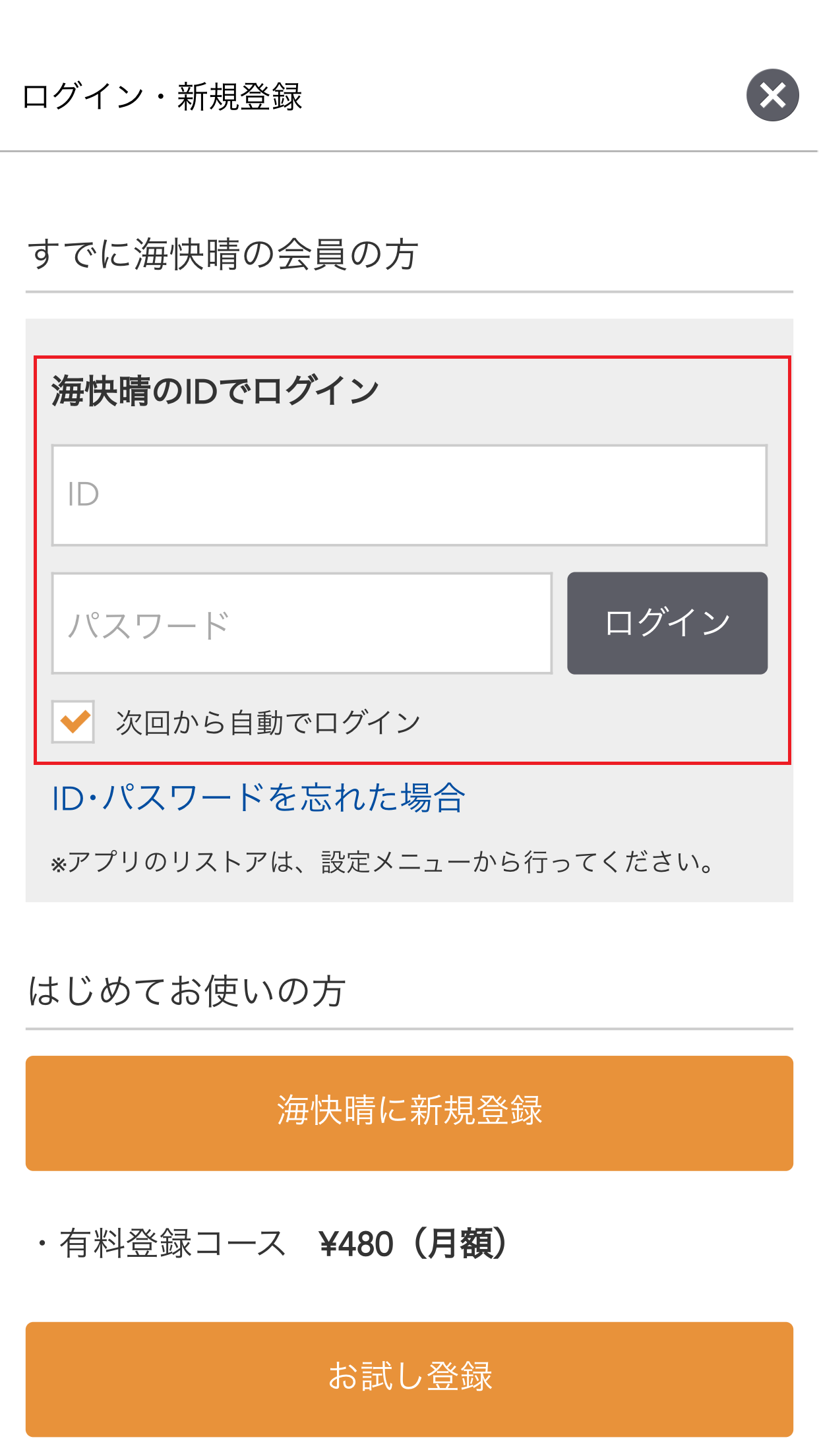Open the ID・パスワードを忘れた場合 link
The image size is (819, 1456).
tap(258, 798)
